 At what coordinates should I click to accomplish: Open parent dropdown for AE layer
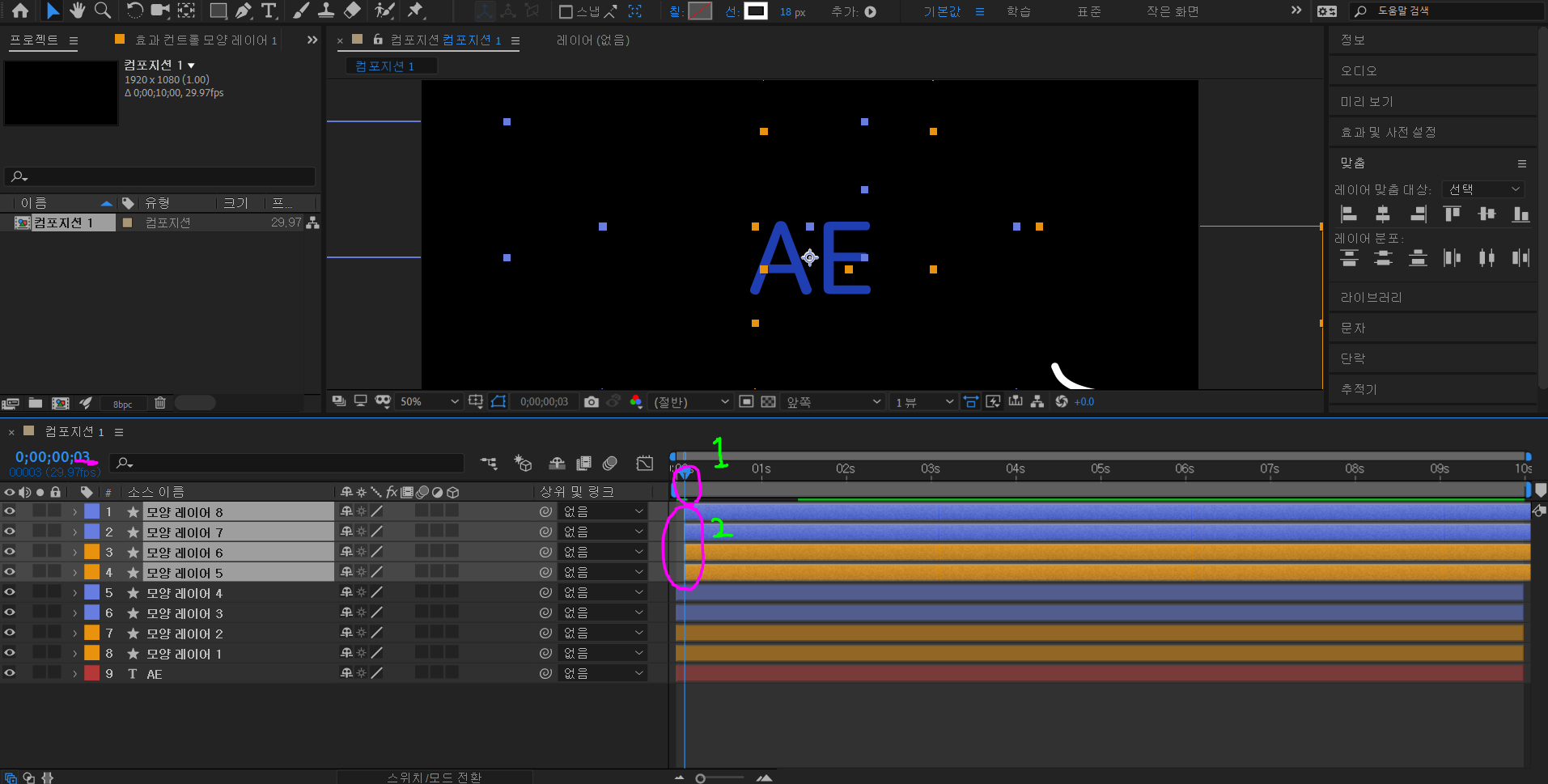(603, 673)
